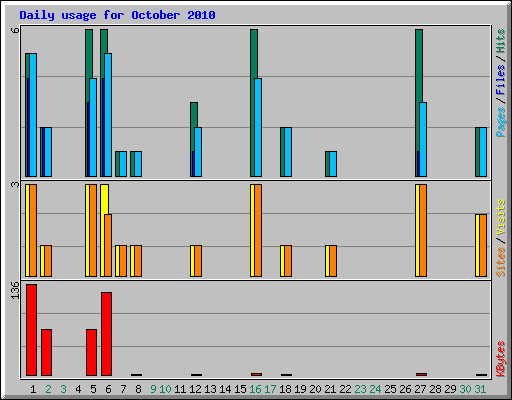Viewport: 512px width, 400px height.
Task: Select day label "19" on x-axis
Action: [x=300, y=389]
